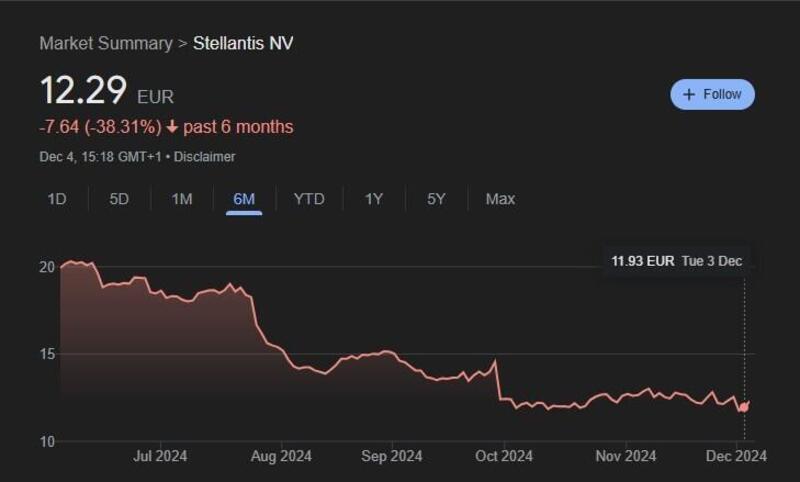Select the 6M range tab
Image resolution: width=800 pixels, height=482 pixels.
tap(244, 199)
